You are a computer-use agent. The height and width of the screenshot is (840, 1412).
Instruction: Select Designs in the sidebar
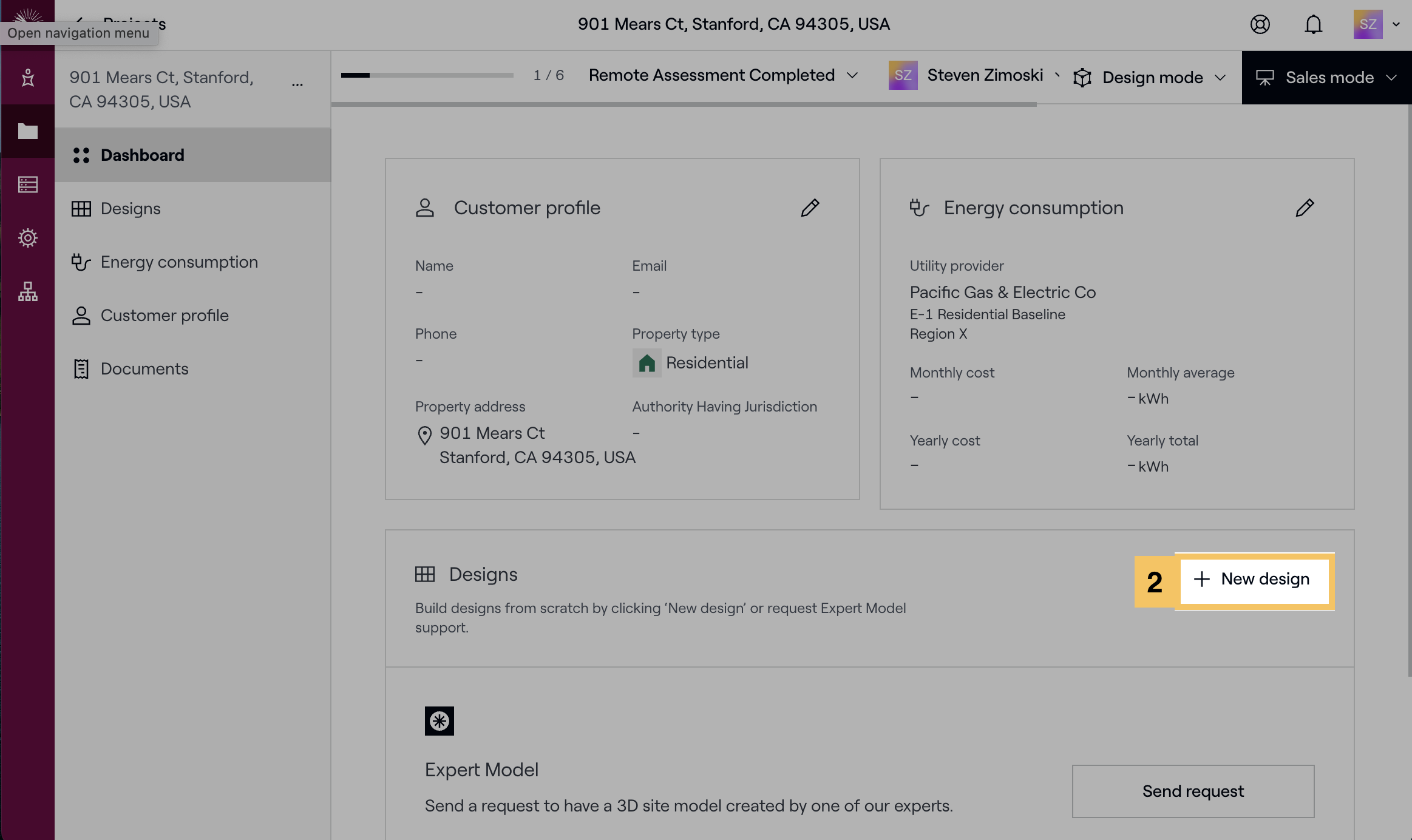click(x=131, y=209)
